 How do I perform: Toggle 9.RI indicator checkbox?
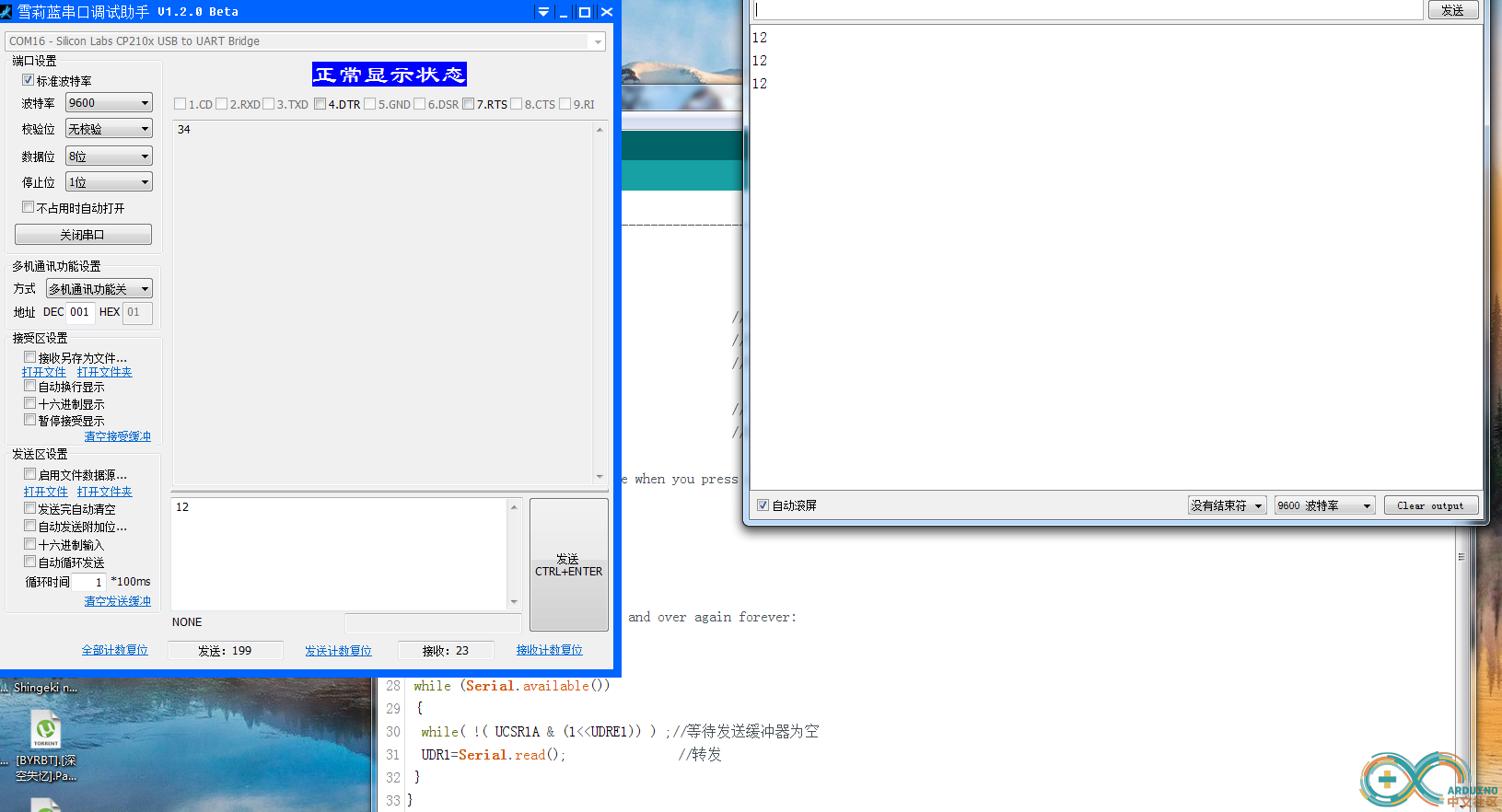click(x=565, y=104)
